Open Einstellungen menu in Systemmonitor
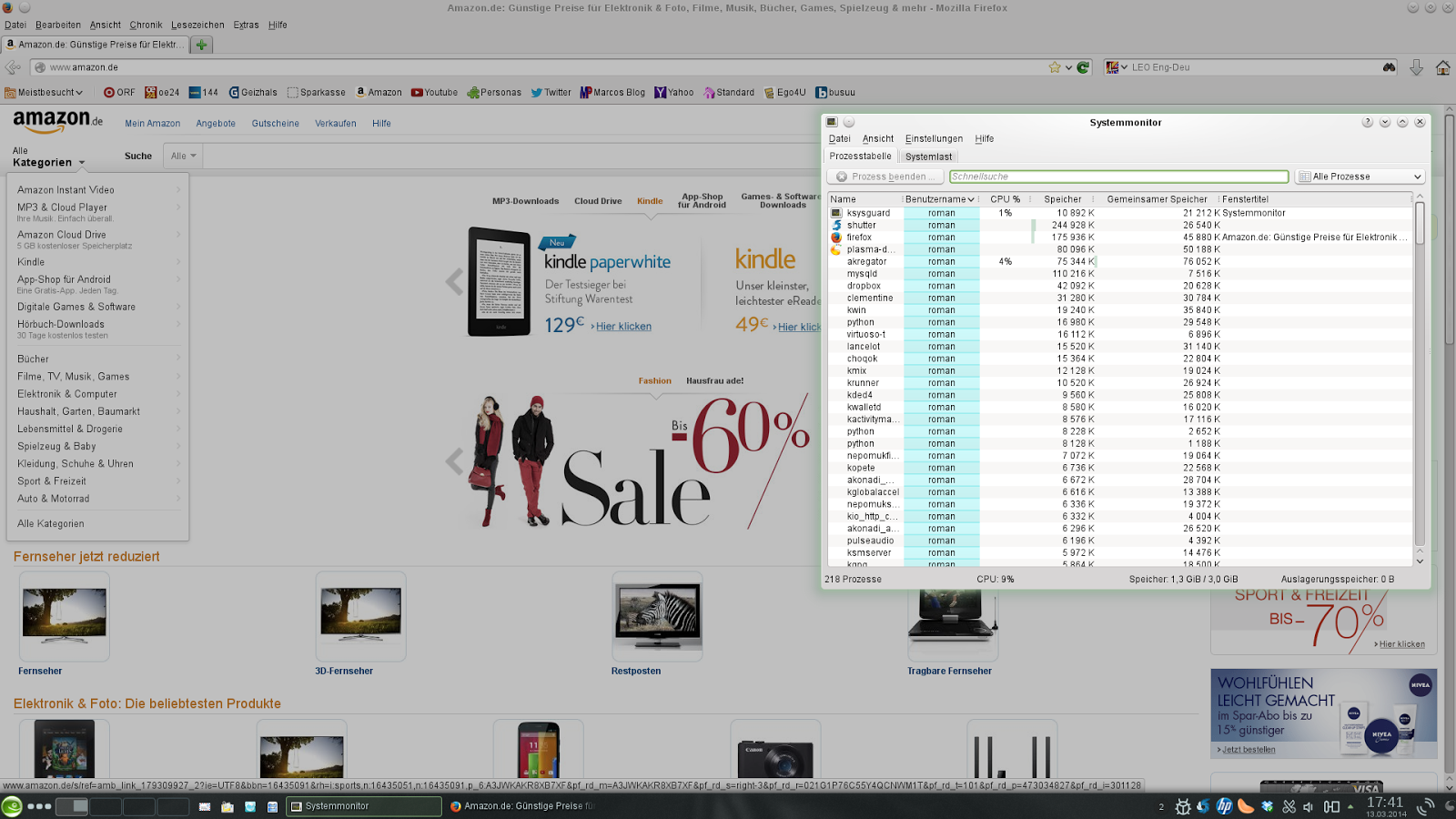Image resolution: width=1456 pixels, height=819 pixels. click(934, 138)
